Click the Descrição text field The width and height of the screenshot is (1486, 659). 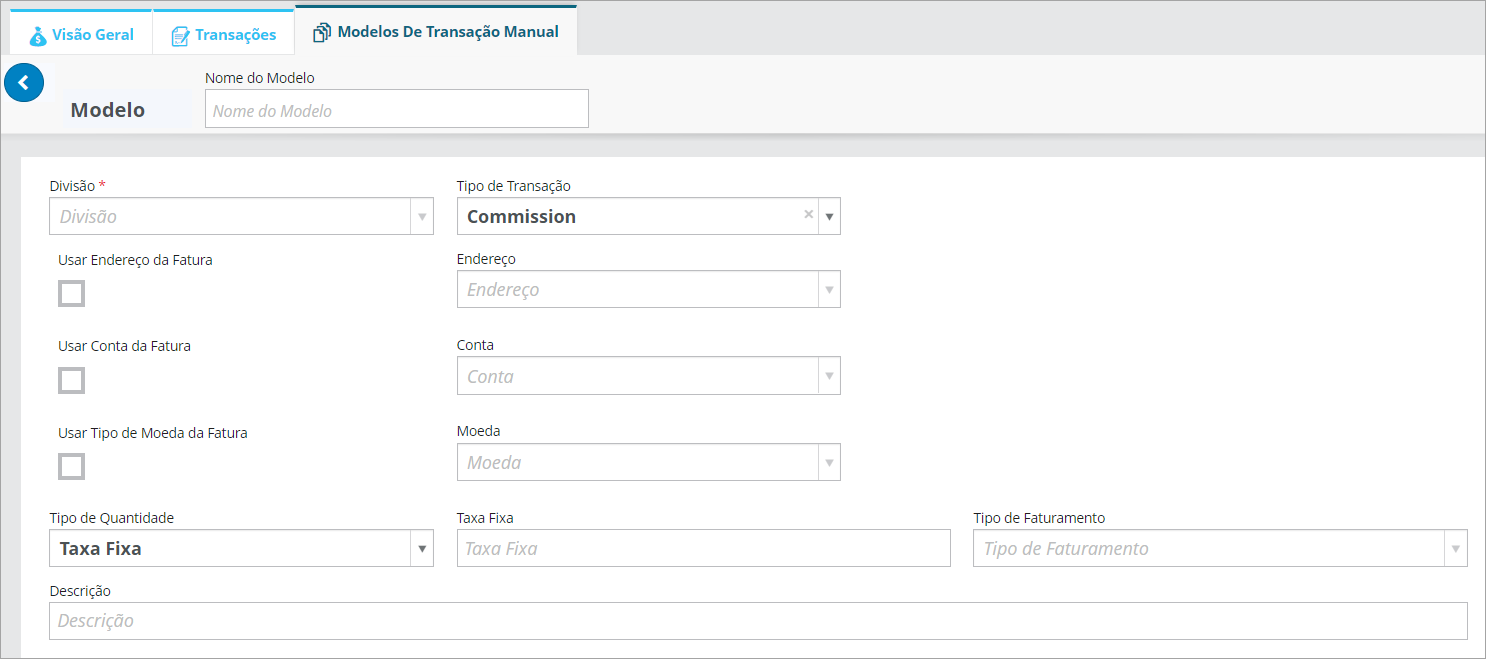pos(758,620)
